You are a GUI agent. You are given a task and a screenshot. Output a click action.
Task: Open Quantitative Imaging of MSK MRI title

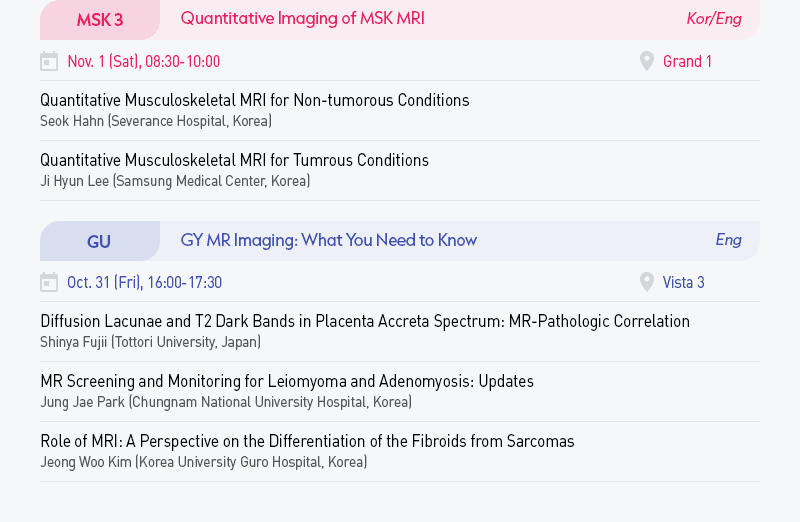302,18
